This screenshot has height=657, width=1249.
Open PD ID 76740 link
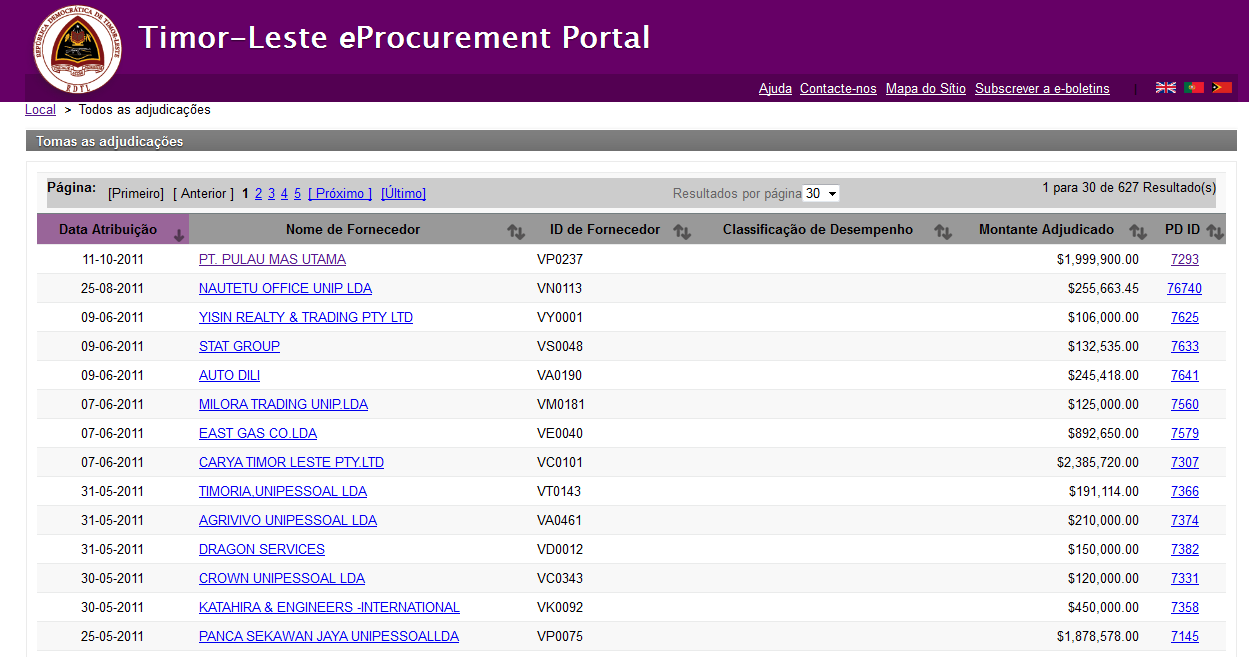pos(1184,289)
